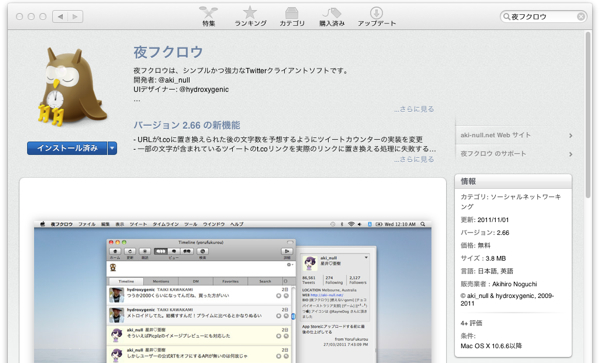
Task: Click the インストール済み button
Action: click(67, 148)
